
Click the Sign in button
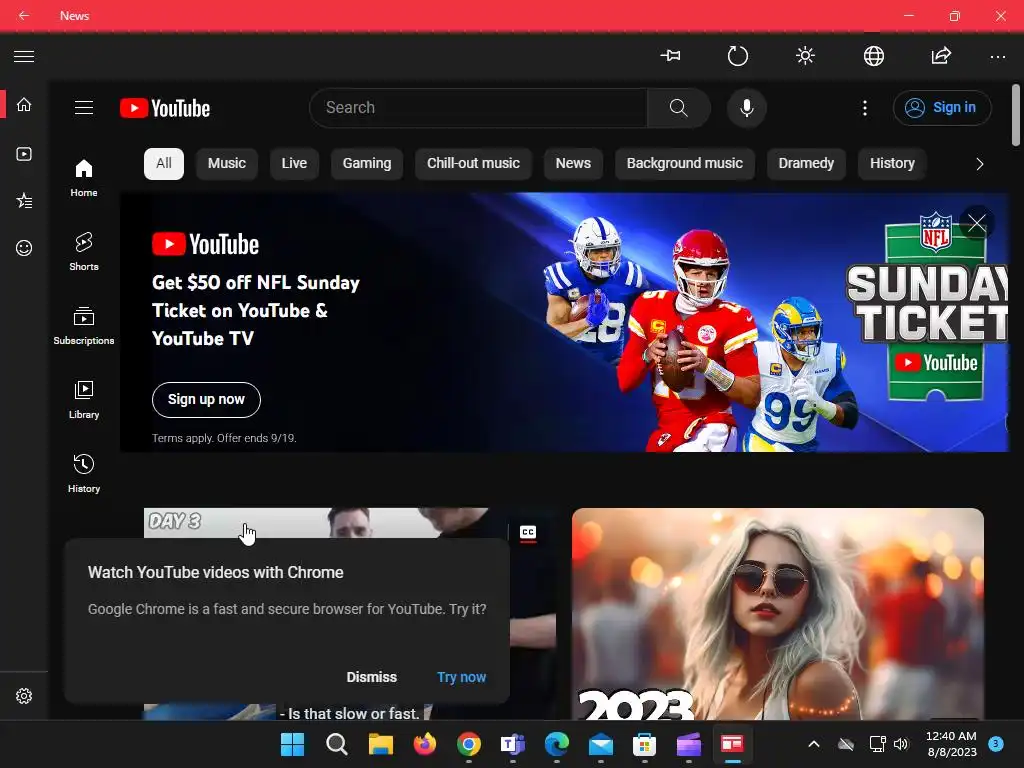(942, 108)
